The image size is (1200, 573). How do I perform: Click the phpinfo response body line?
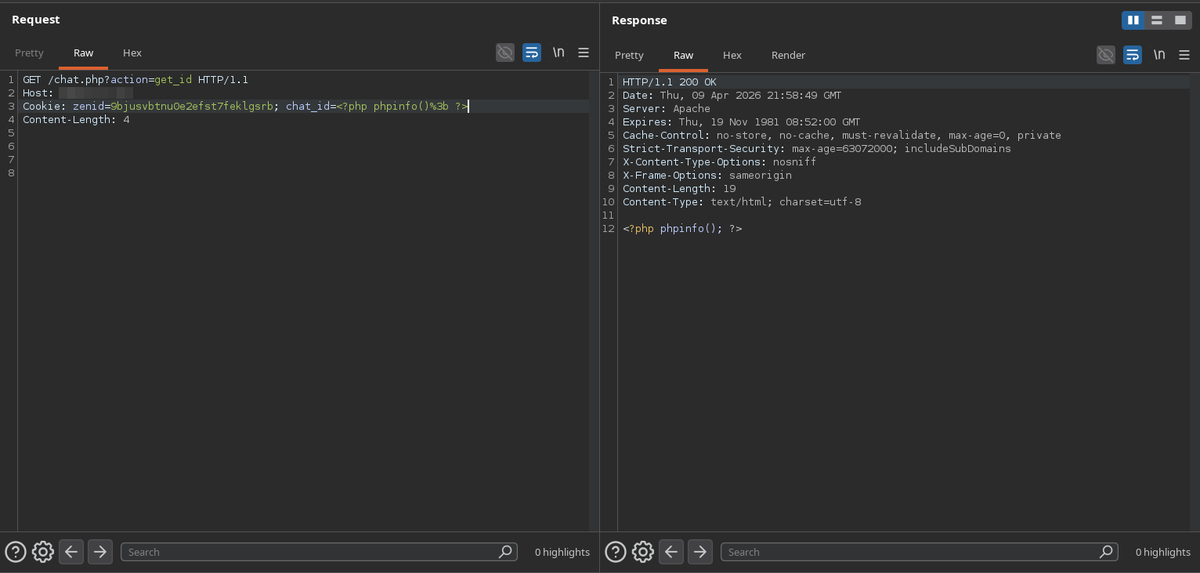click(x=682, y=229)
